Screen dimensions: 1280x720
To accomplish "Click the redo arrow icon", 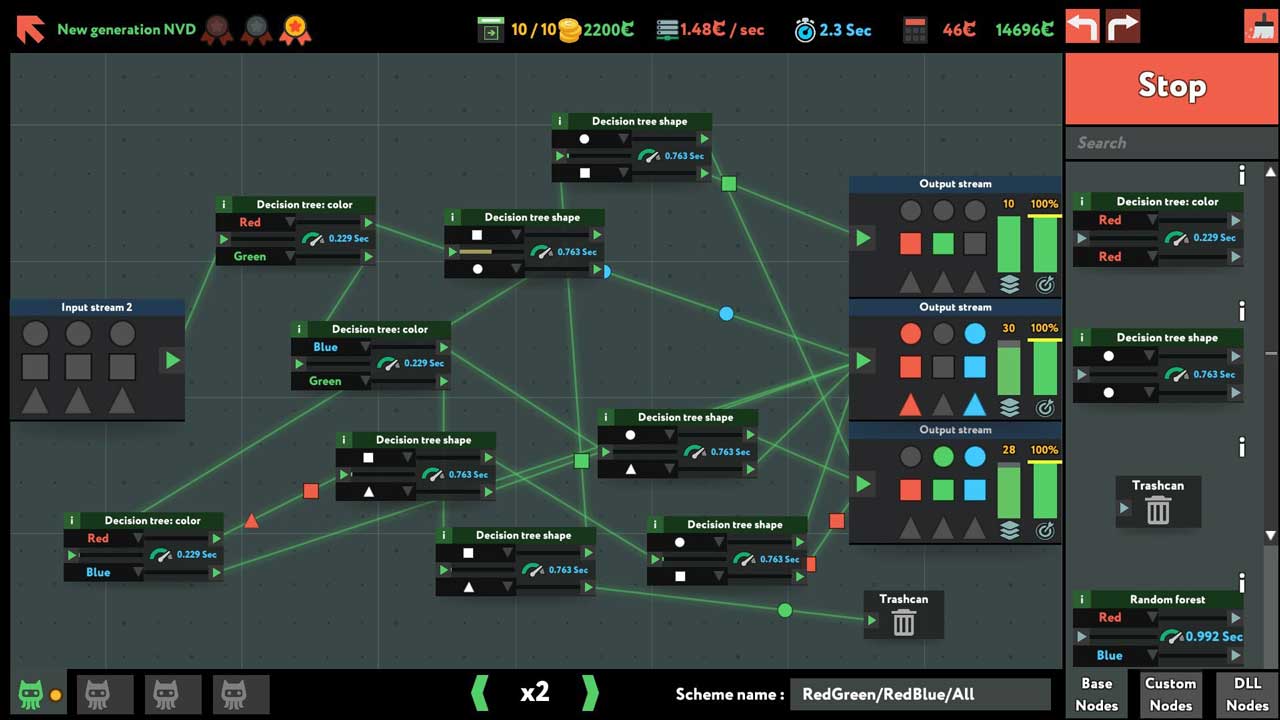I will tap(1123, 27).
